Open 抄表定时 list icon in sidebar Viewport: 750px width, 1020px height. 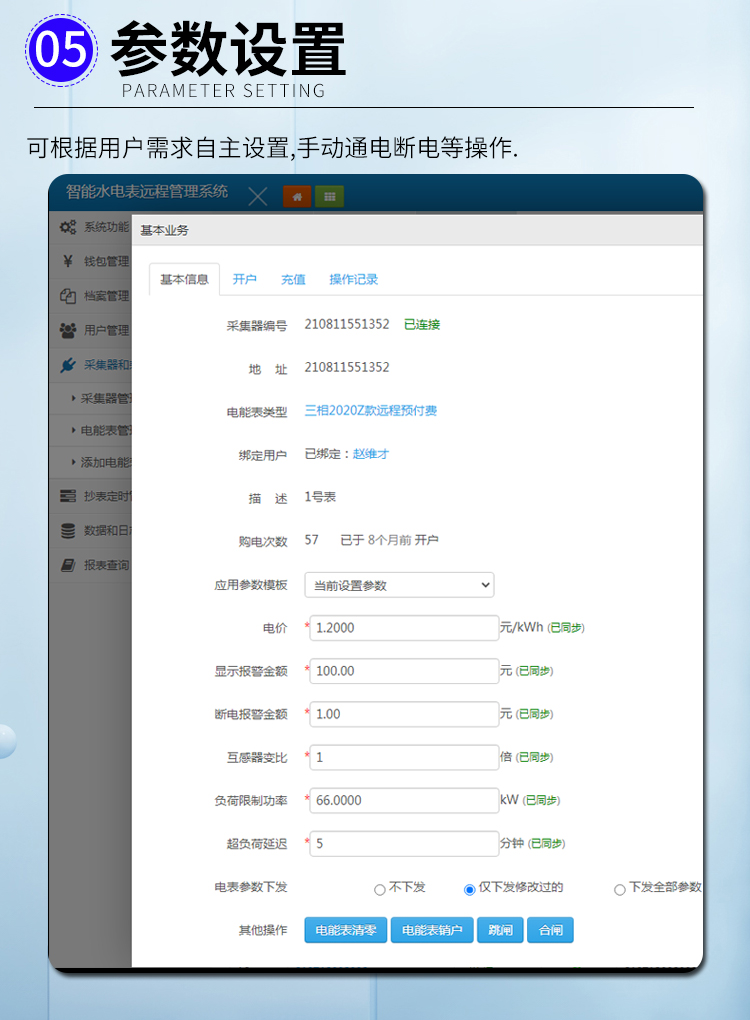coord(68,496)
